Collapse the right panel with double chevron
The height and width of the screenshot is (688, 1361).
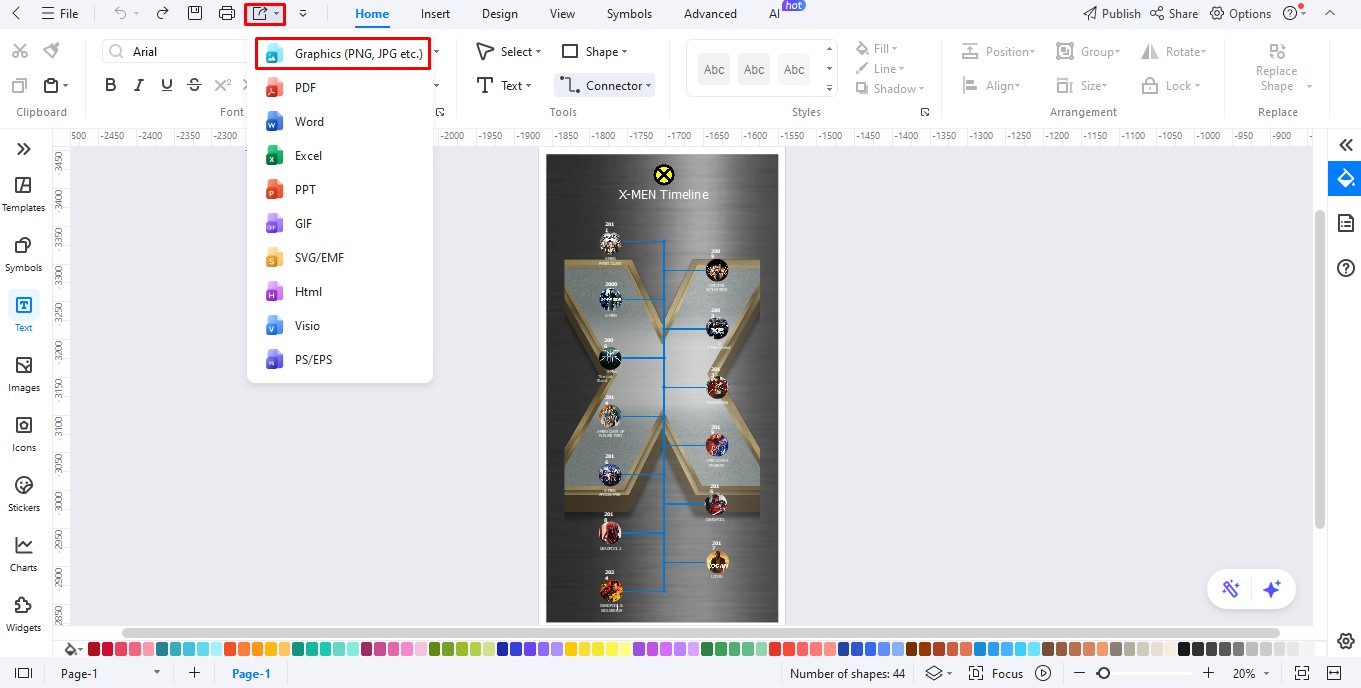click(x=1346, y=146)
